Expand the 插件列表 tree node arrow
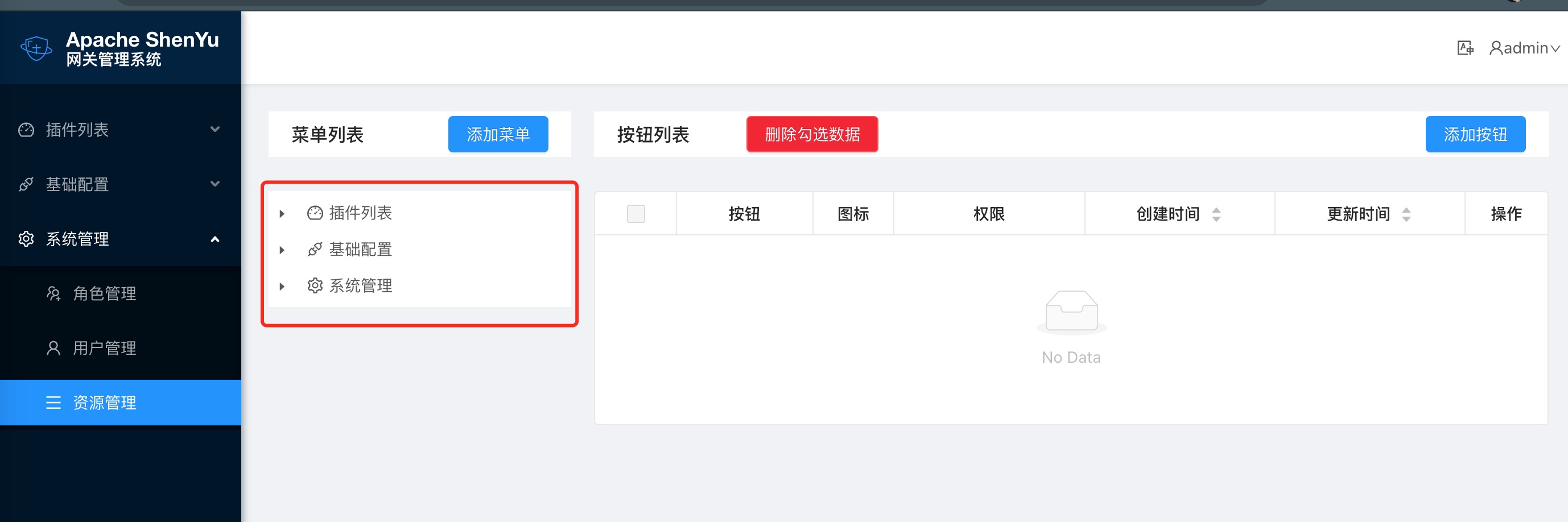The image size is (1568, 522). (x=282, y=214)
